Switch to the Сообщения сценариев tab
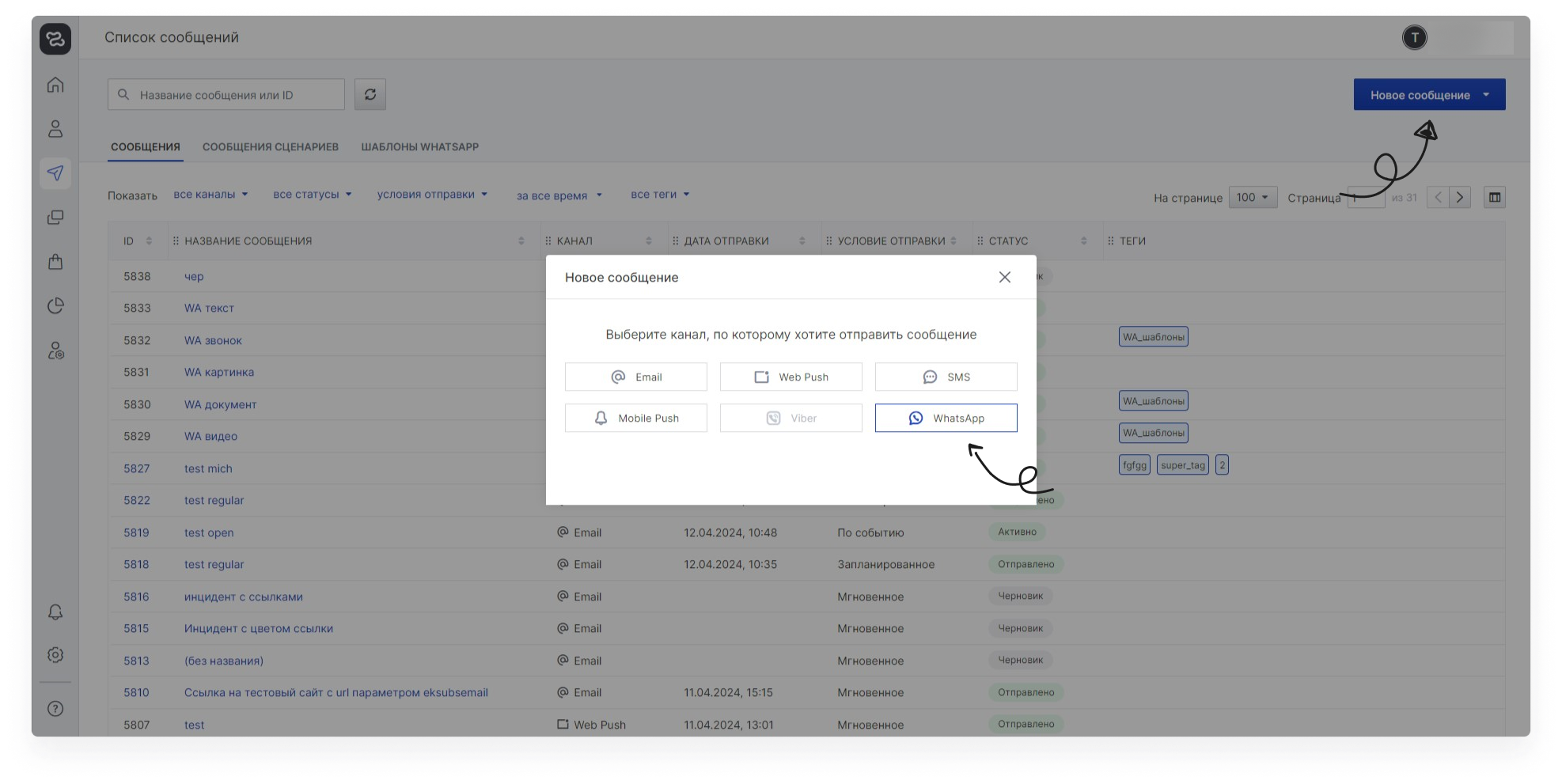 [271, 147]
